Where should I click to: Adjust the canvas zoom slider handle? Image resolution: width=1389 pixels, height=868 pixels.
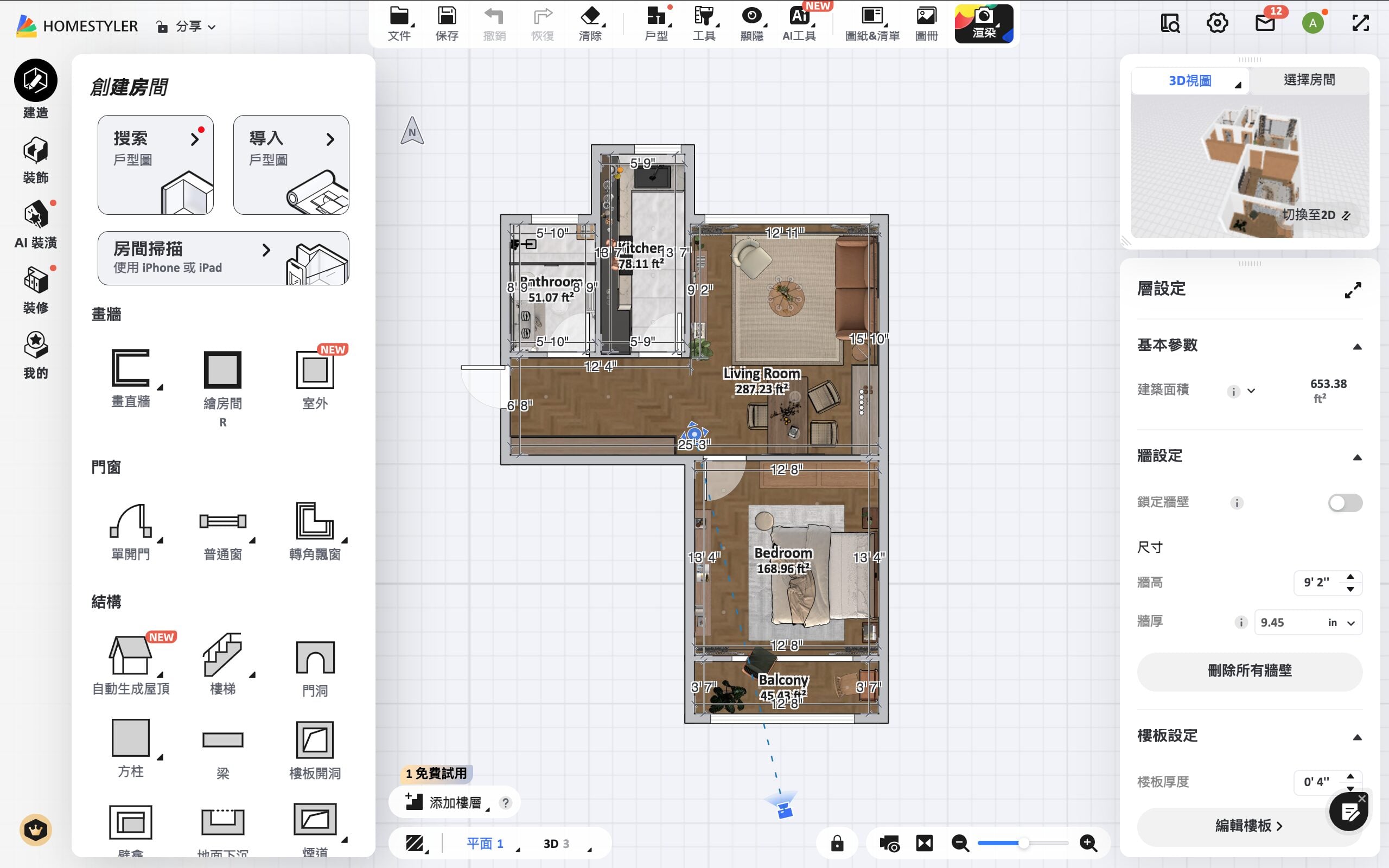point(1023,843)
